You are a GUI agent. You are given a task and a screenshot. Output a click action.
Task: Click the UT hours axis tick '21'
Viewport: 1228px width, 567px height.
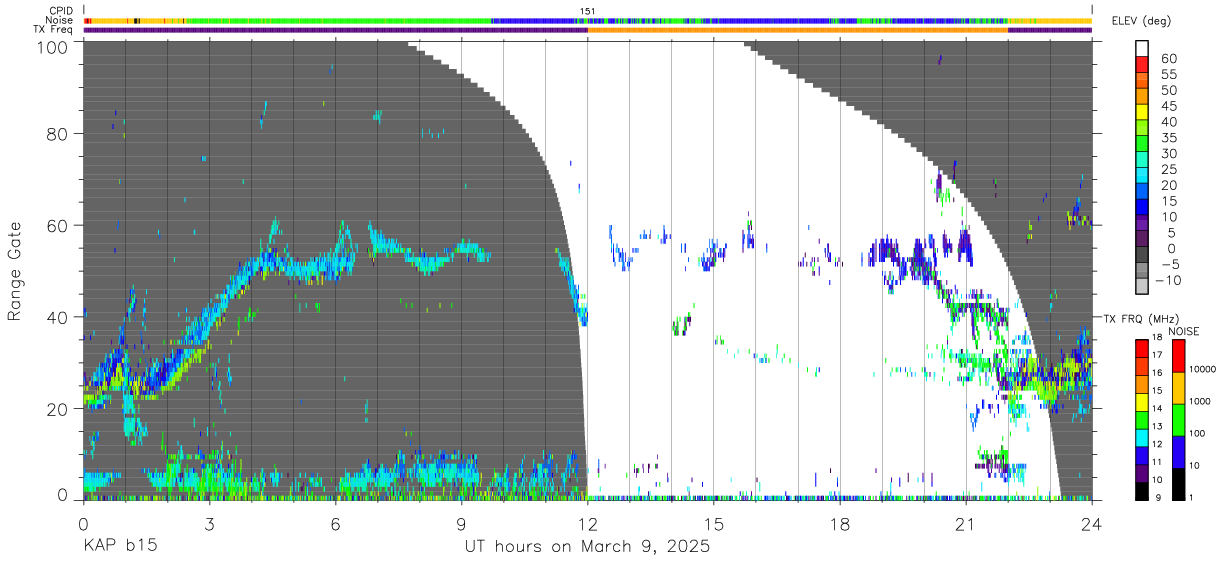coord(966,523)
